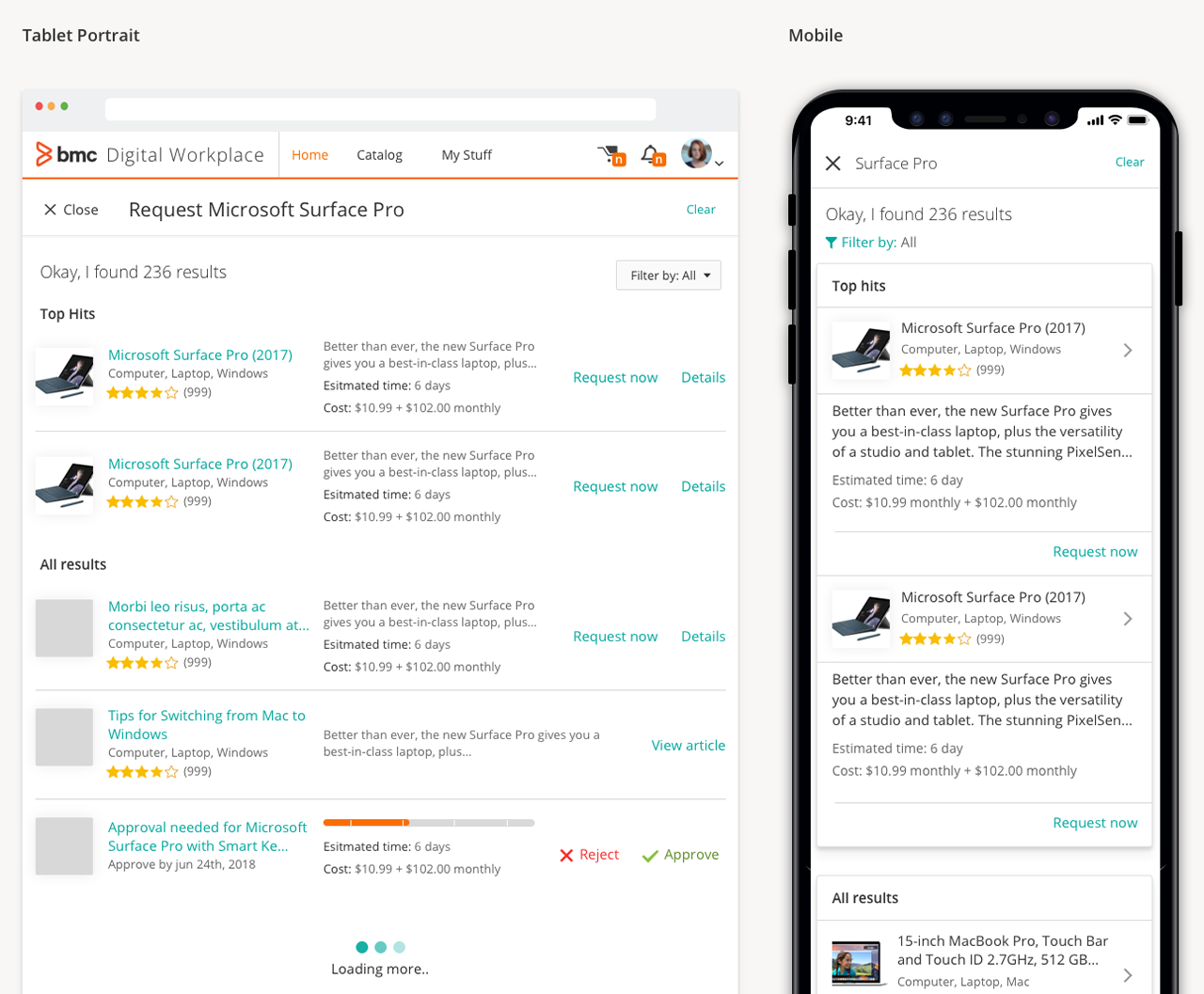Viewport: 1204px width, 994px height.
Task: Tap Surface Pro thumbnail in first mobile card
Action: point(861,350)
